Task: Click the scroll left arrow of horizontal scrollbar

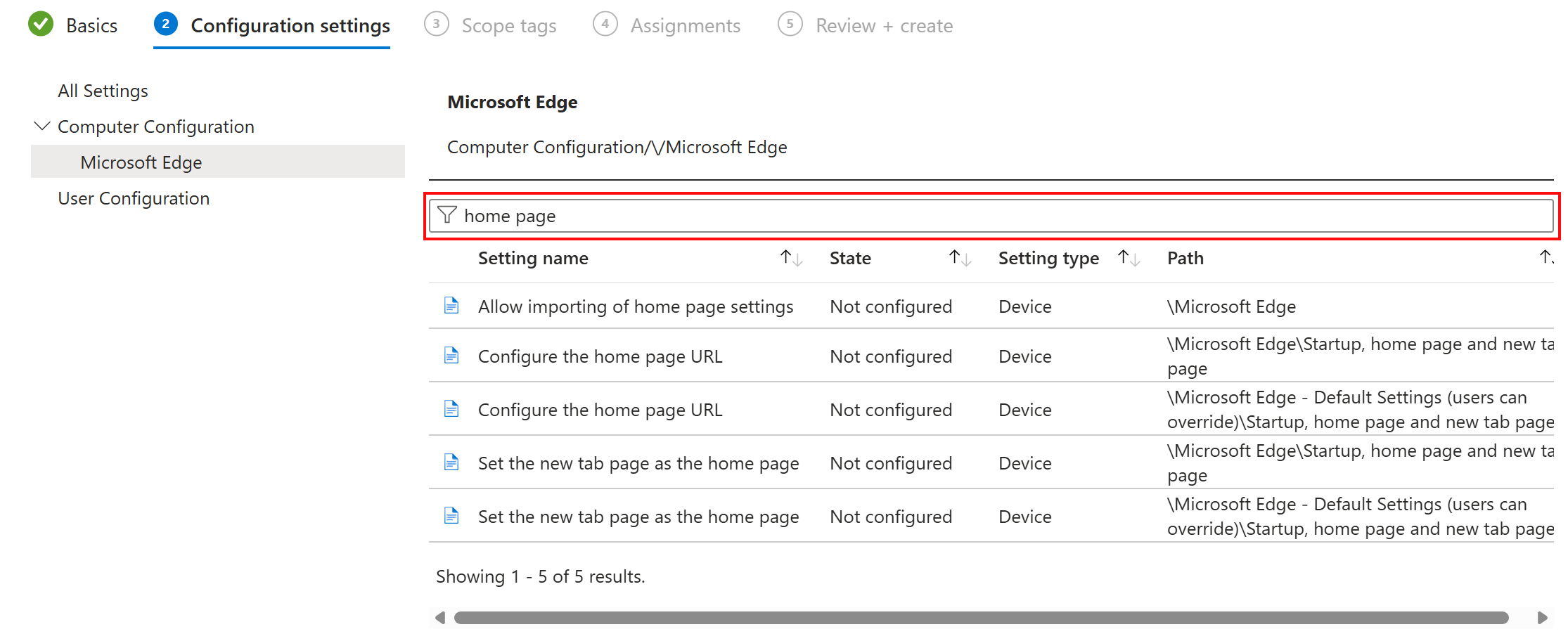Action: click(x=440, y=618)
